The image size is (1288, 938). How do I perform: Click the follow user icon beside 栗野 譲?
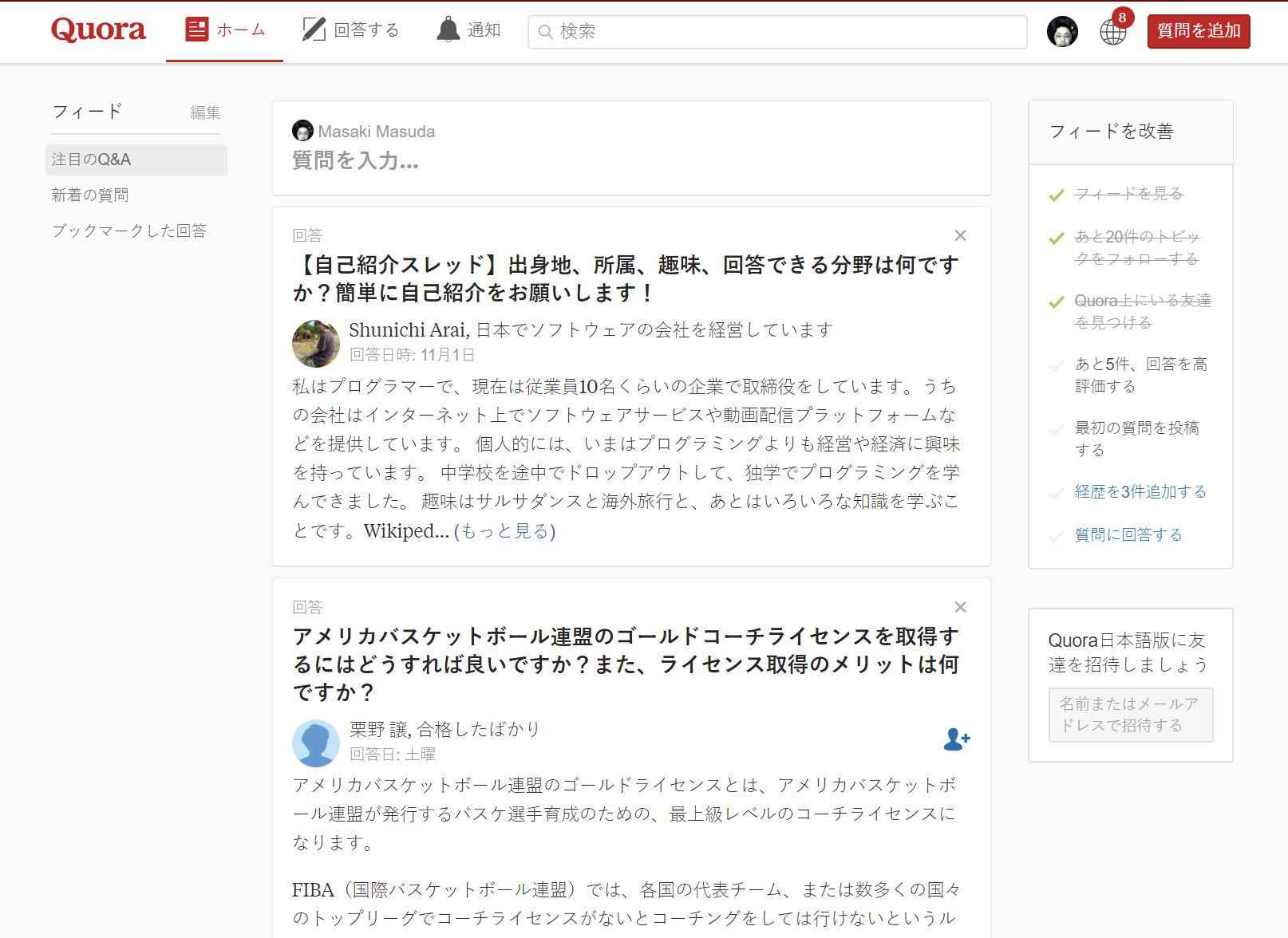point(956,739)
